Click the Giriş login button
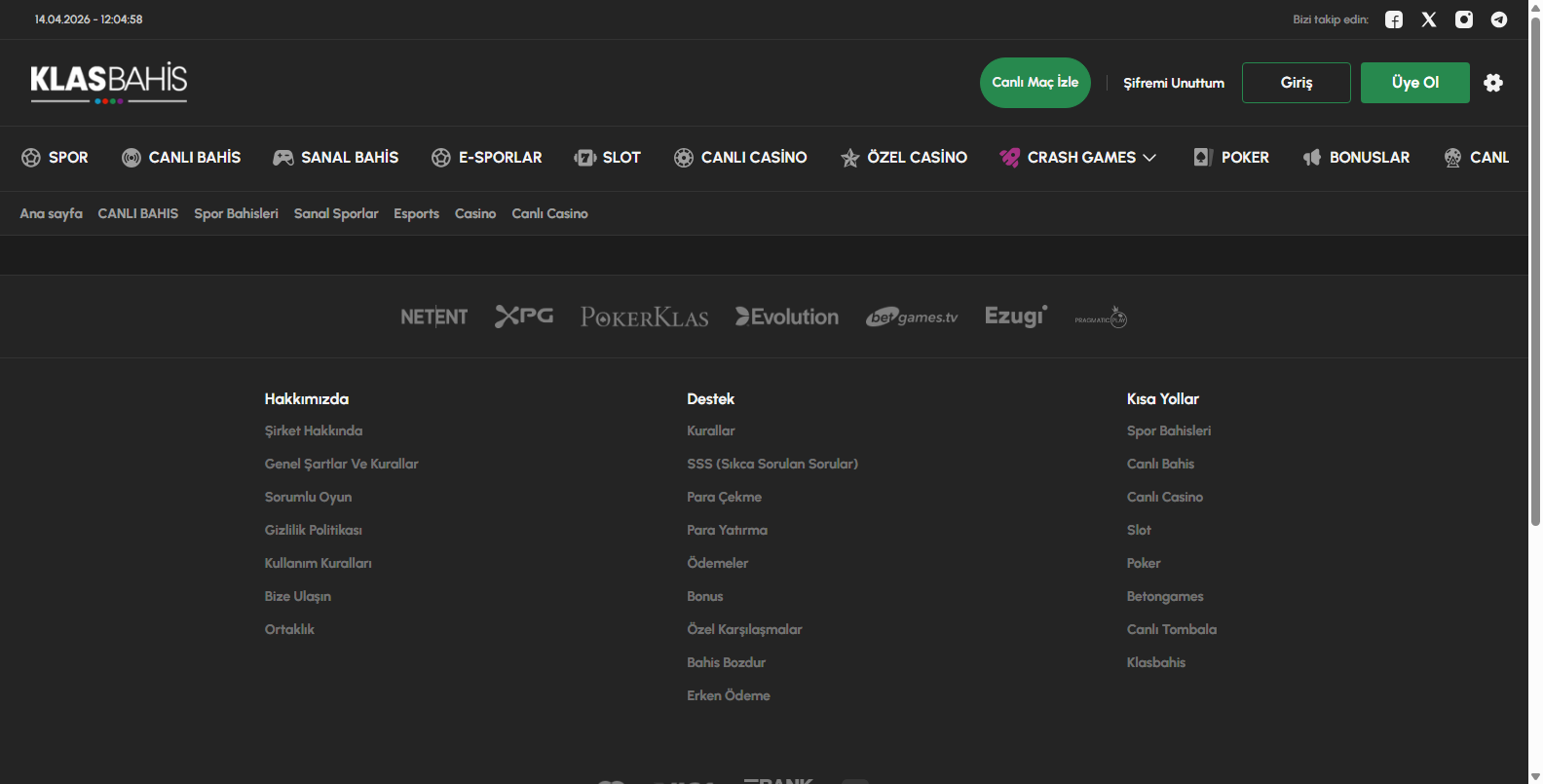The height and width of the screenshot is (784, 1543). [x=1297, y=83]
